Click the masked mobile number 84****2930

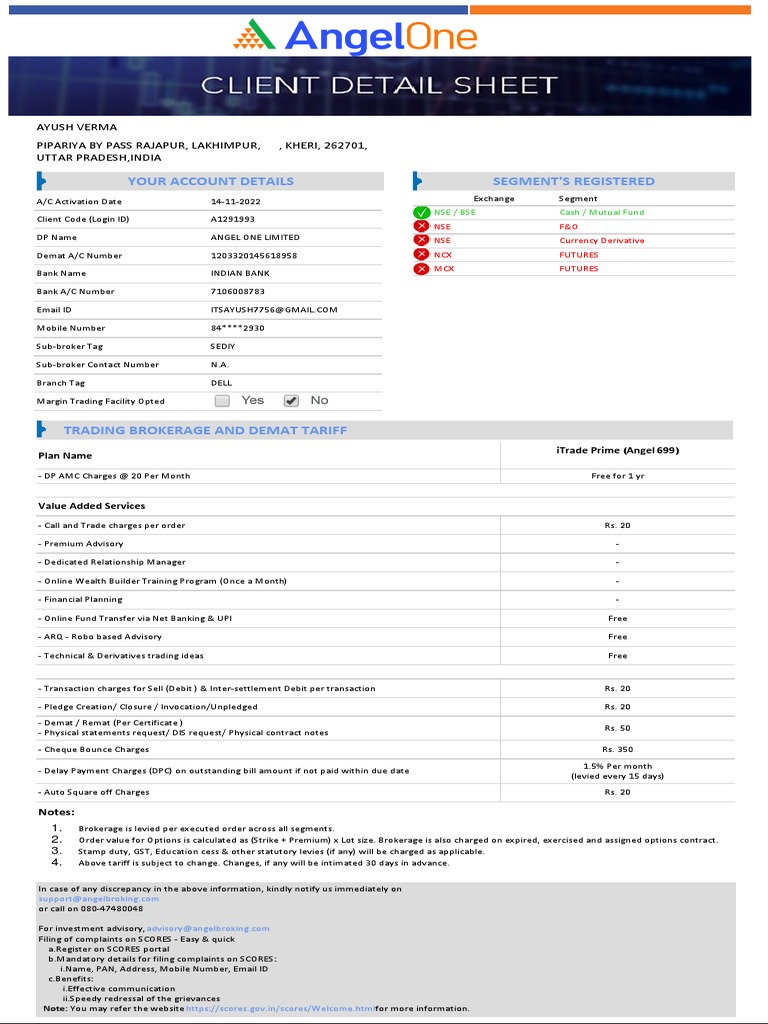(x=238, y=328)
